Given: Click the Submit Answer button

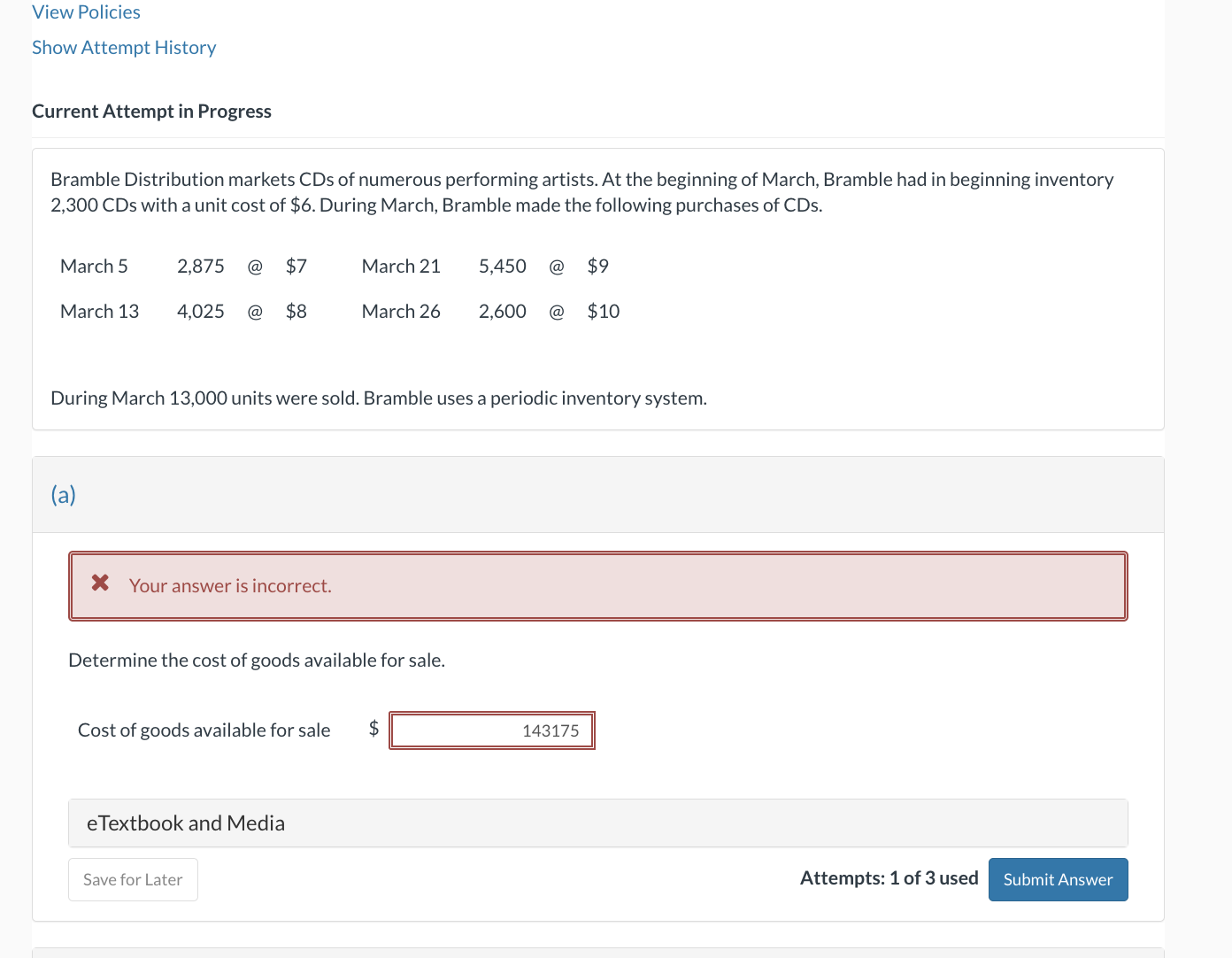Looking at the screenshot, I should pyautogui.click(x=1058, y=879).
